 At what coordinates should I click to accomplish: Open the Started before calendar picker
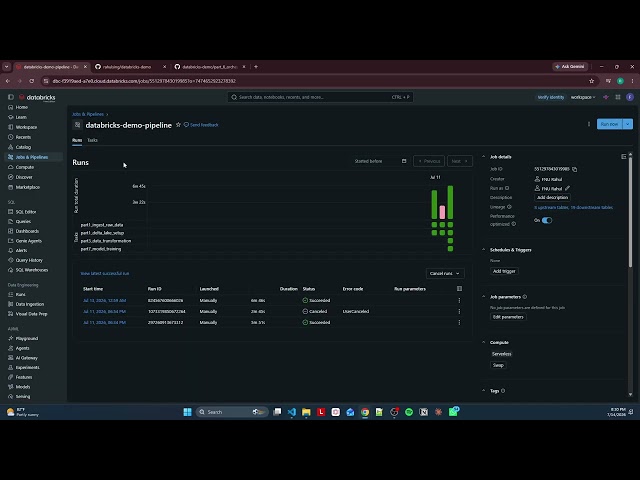(404, 161)
